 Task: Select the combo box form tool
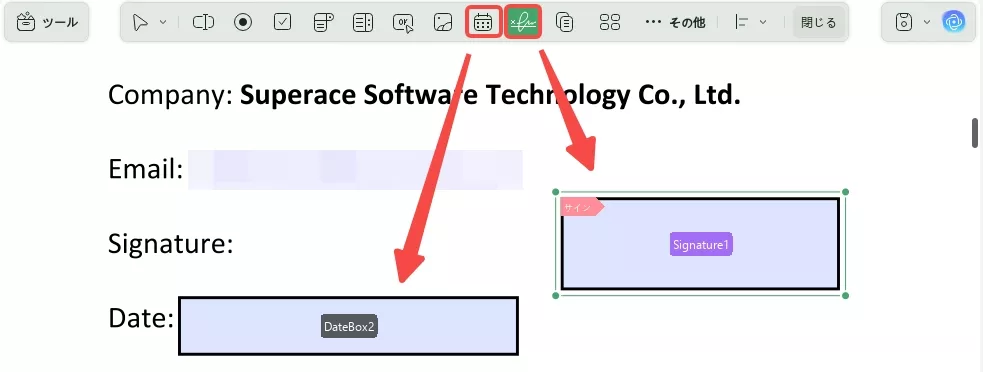click(323, 23)
